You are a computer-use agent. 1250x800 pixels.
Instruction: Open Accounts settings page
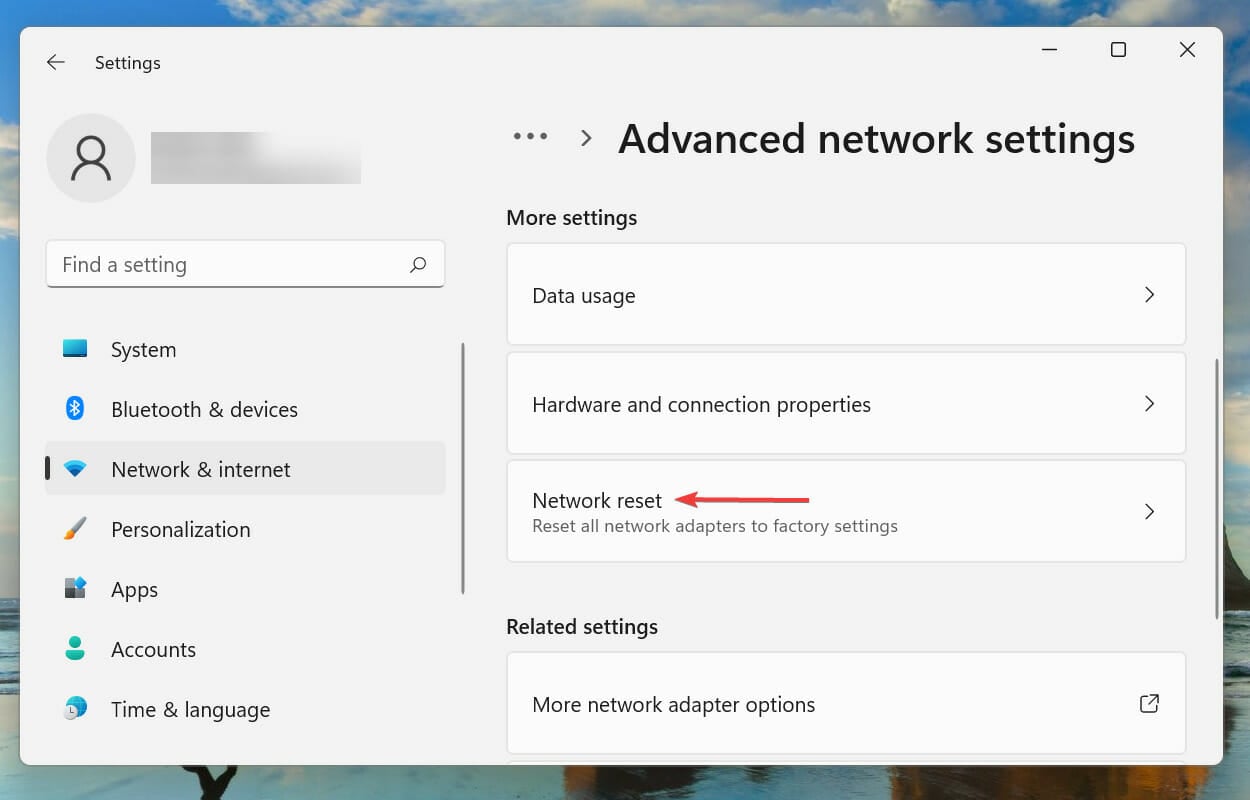pos(246,650)
